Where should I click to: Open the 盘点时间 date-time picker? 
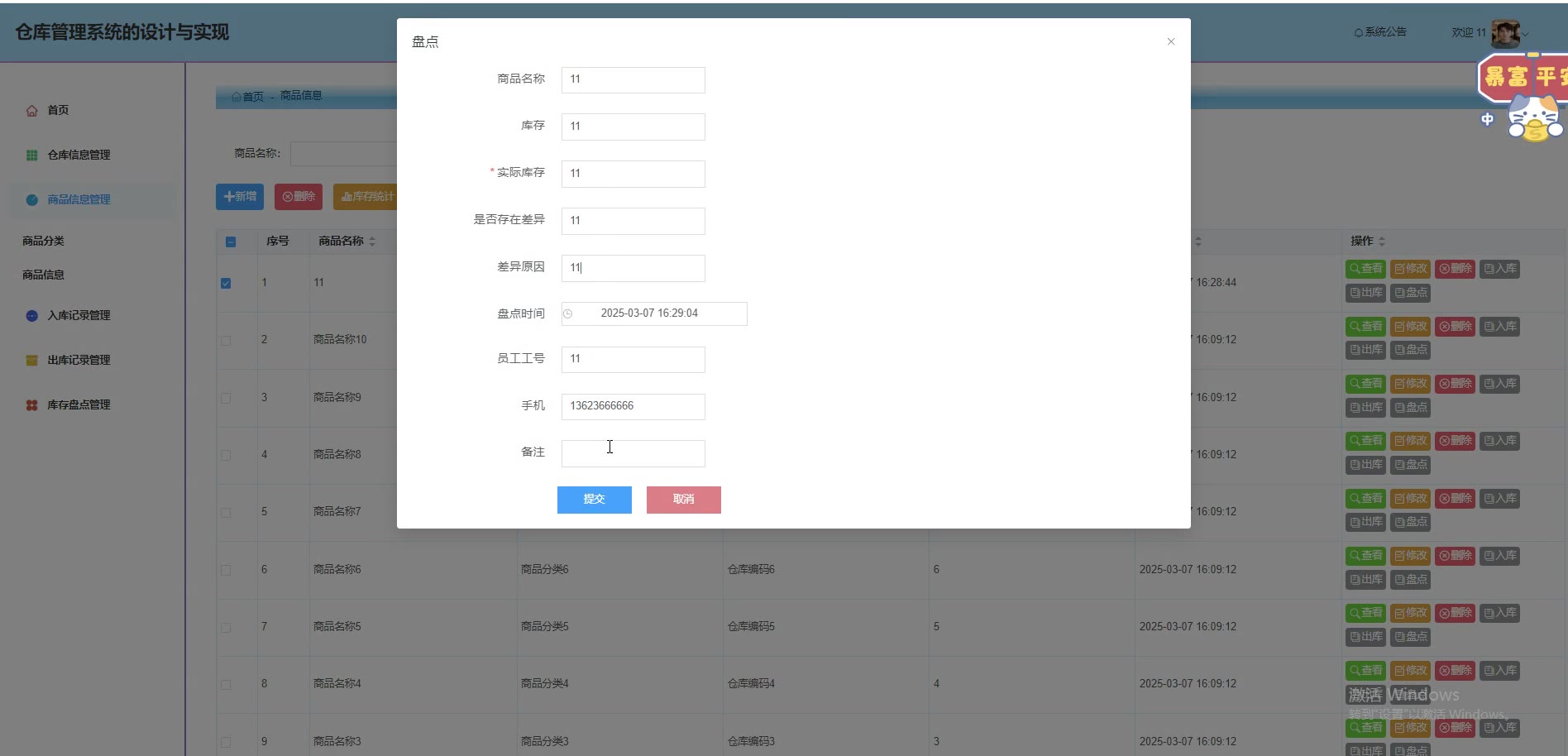tap(654, 313)
